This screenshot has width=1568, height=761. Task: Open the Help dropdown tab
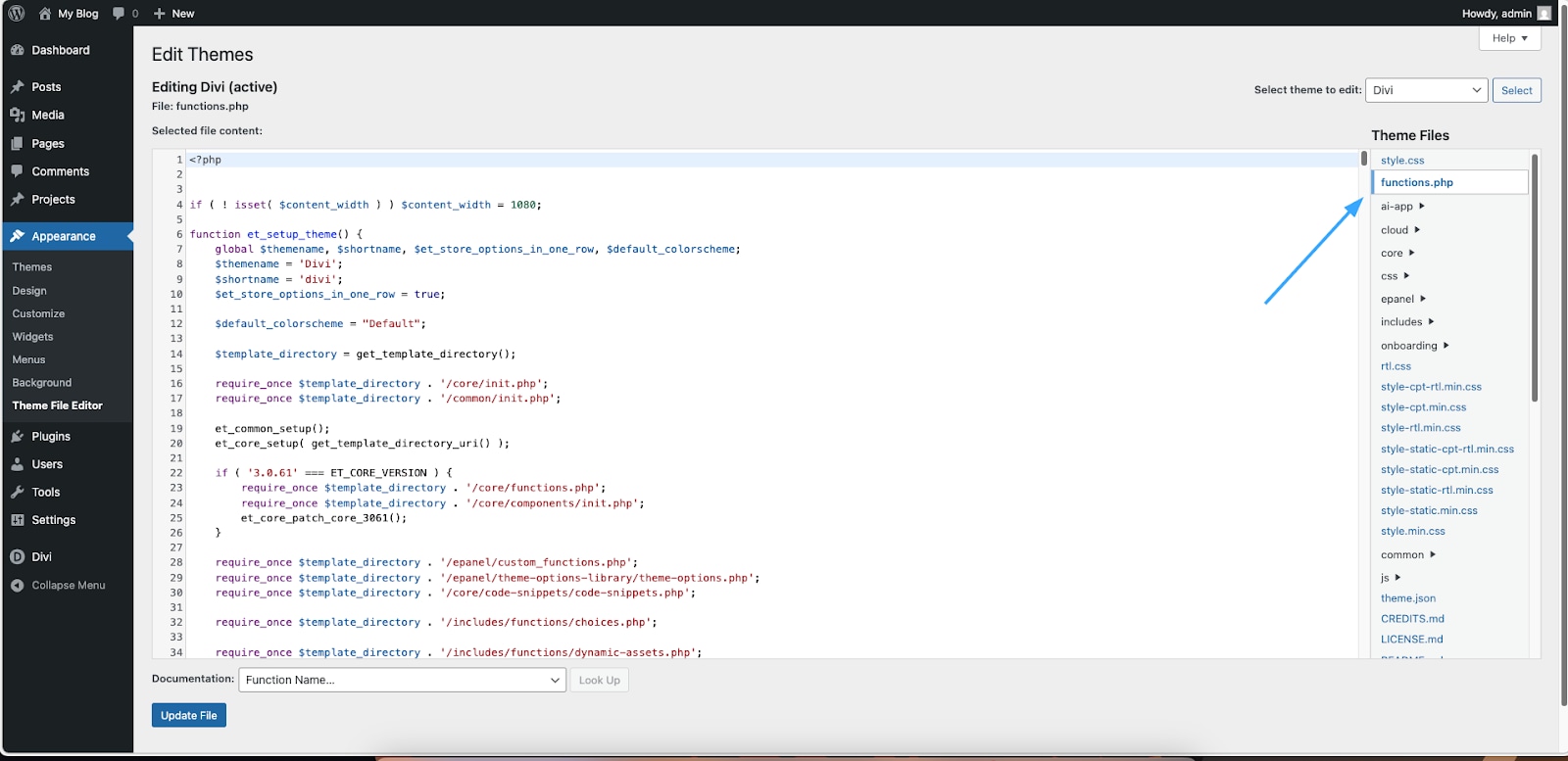[x=1509, y=38]
